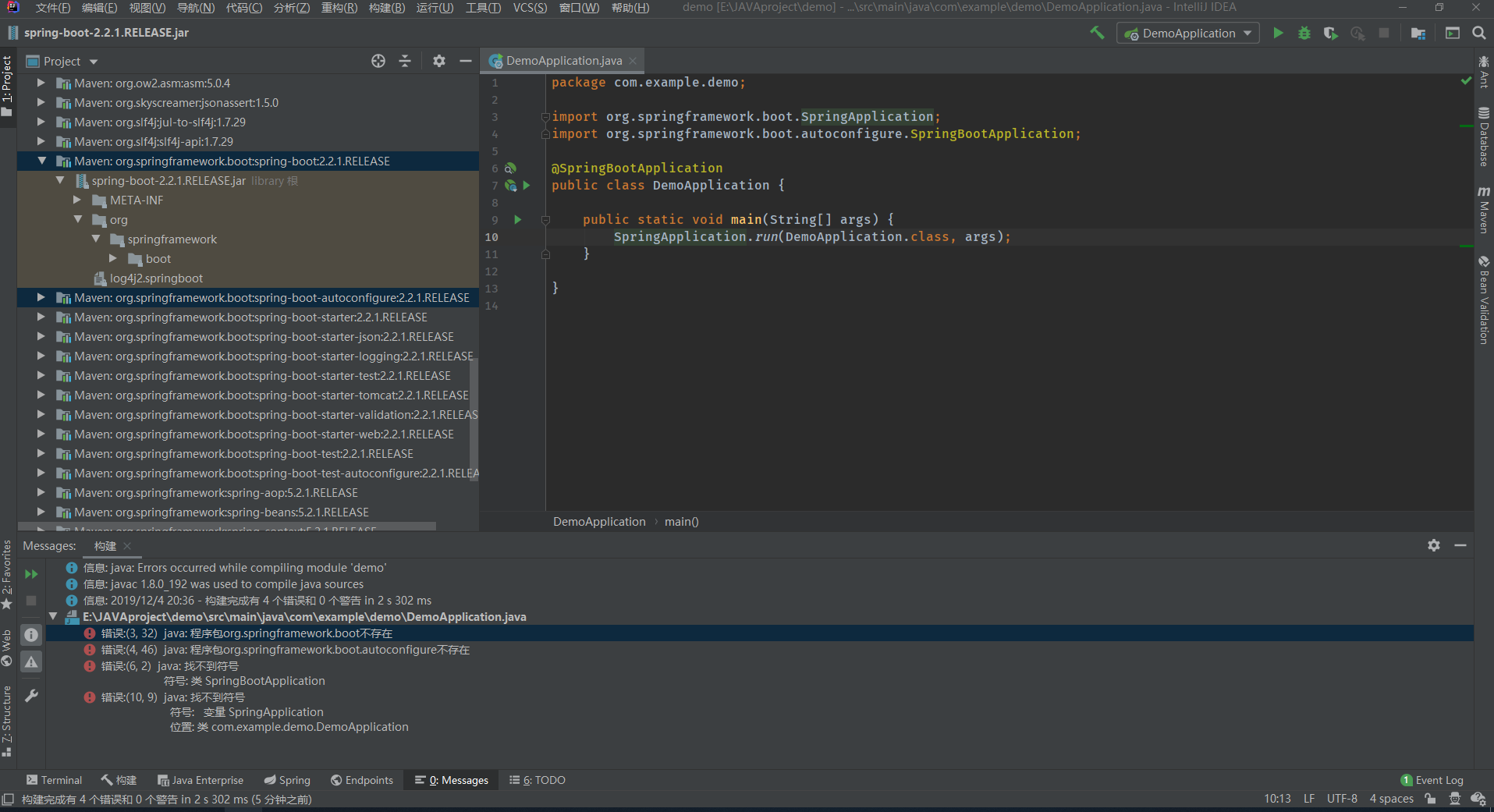
Task: Open the Maven tool window
Action: [x=1484, y=210]
